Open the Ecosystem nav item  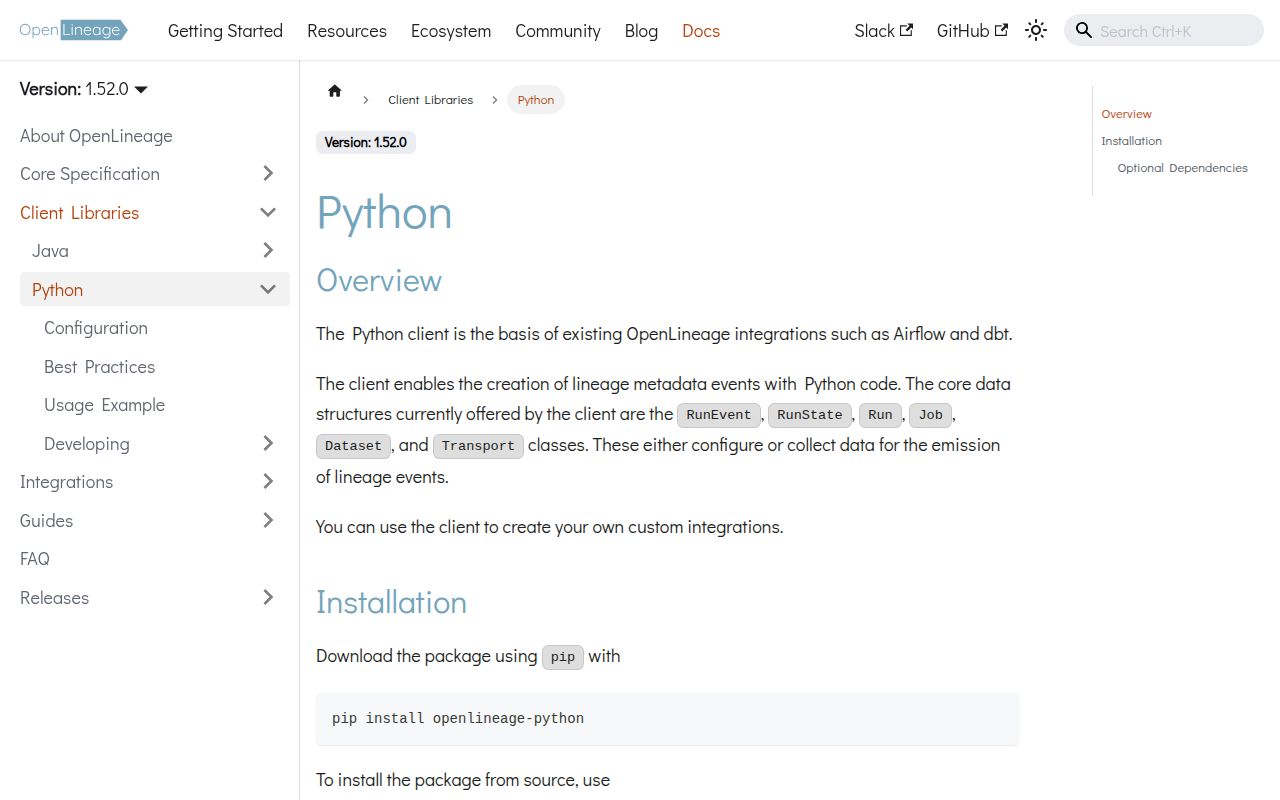click(x=451, y=31)
